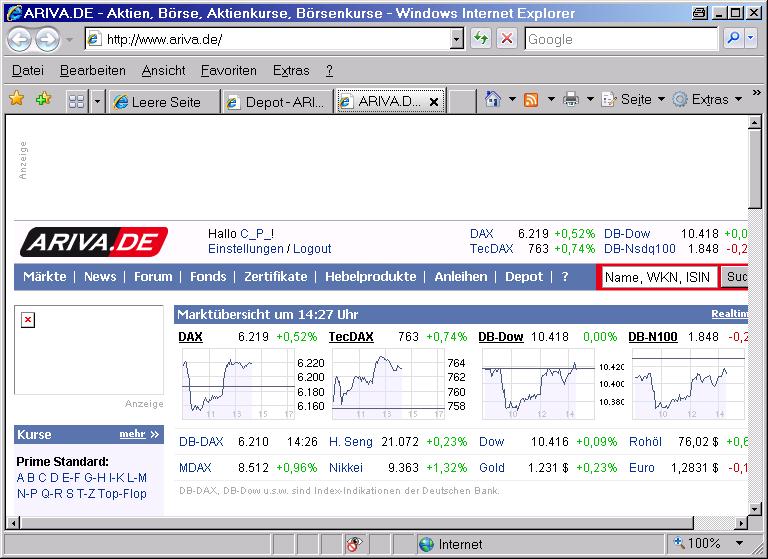
Task: Click the browser Back button
Action: click(21, 39)
